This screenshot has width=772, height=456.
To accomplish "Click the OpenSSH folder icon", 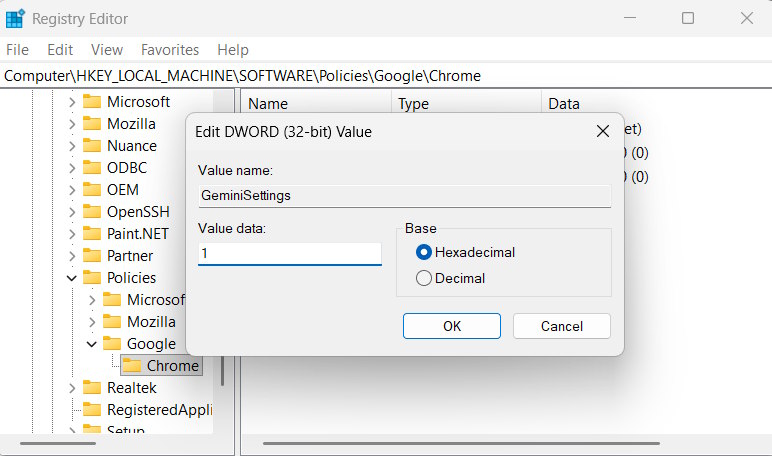I will [92, 212].
